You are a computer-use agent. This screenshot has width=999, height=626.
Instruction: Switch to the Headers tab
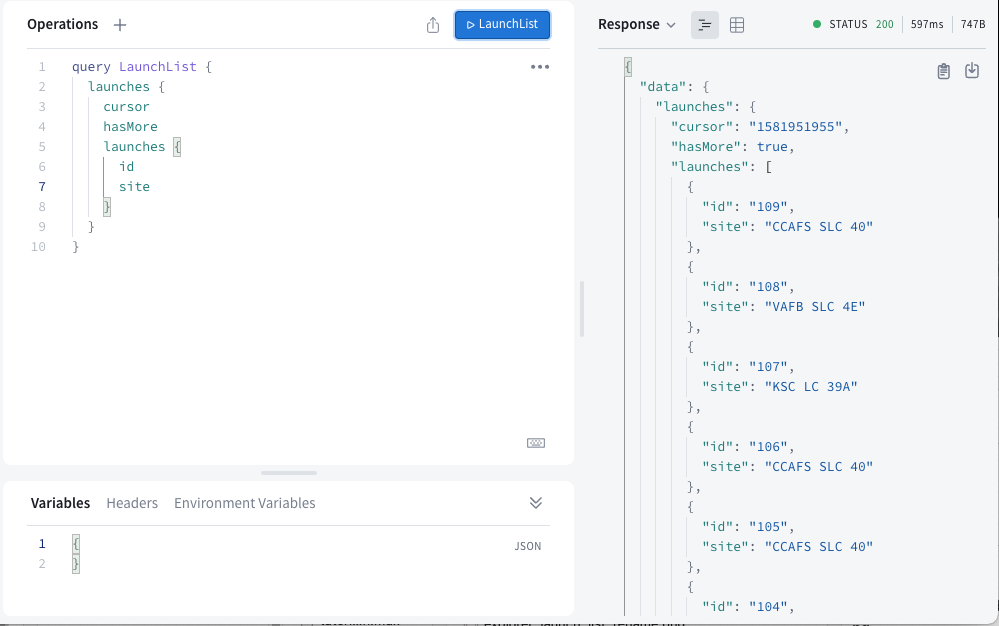(x=132, y=503)
